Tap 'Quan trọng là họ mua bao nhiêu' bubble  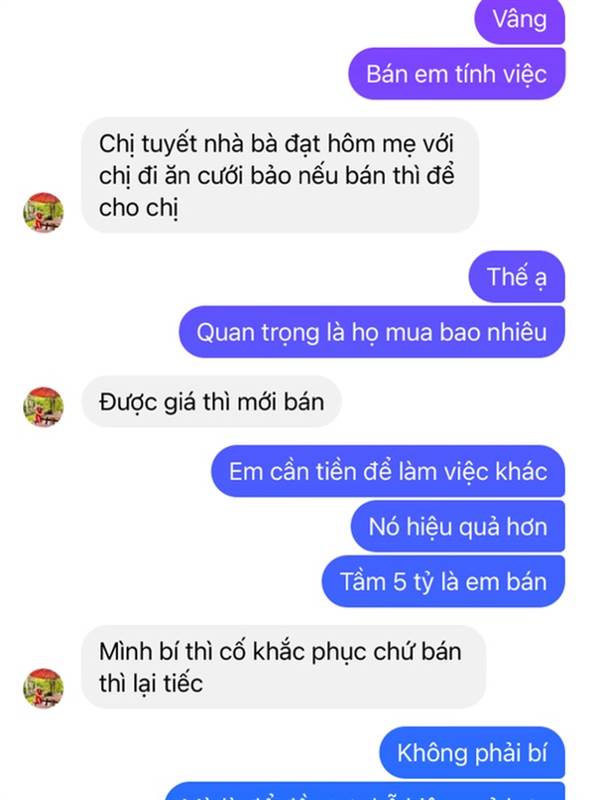372,332
